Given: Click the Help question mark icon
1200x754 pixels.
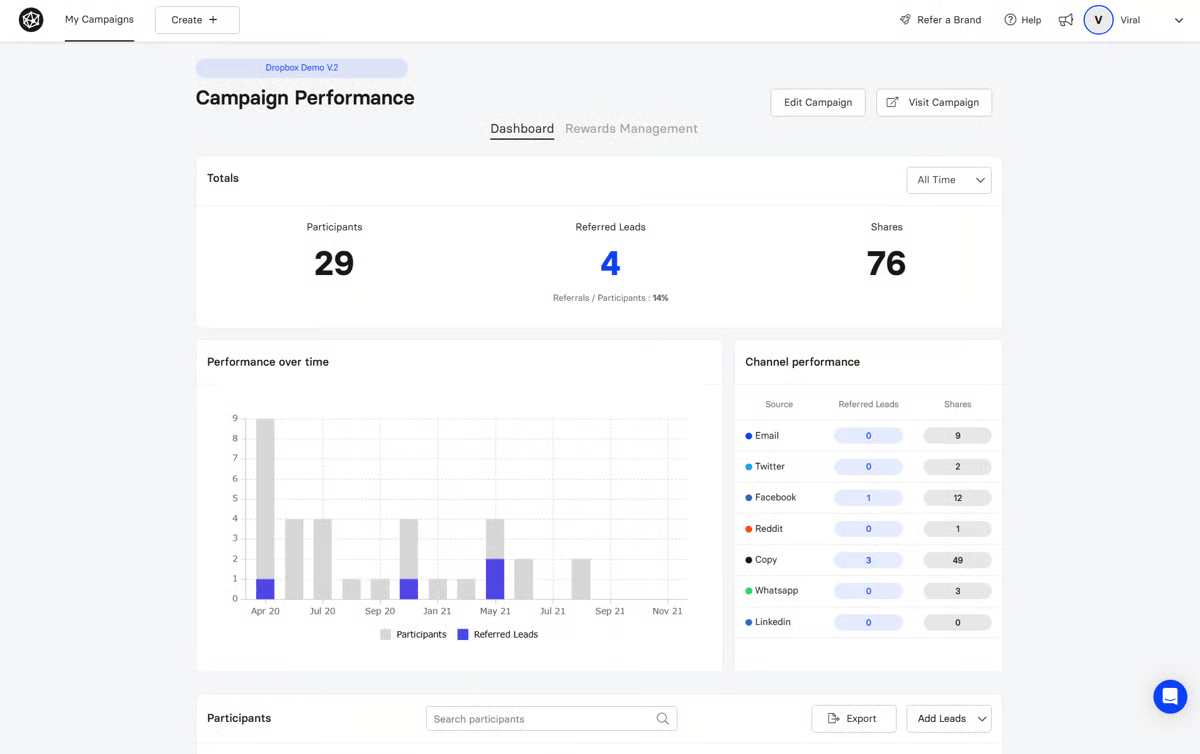Looking at the screenshot, I should pyautogui.click(x=1010, y=20).
